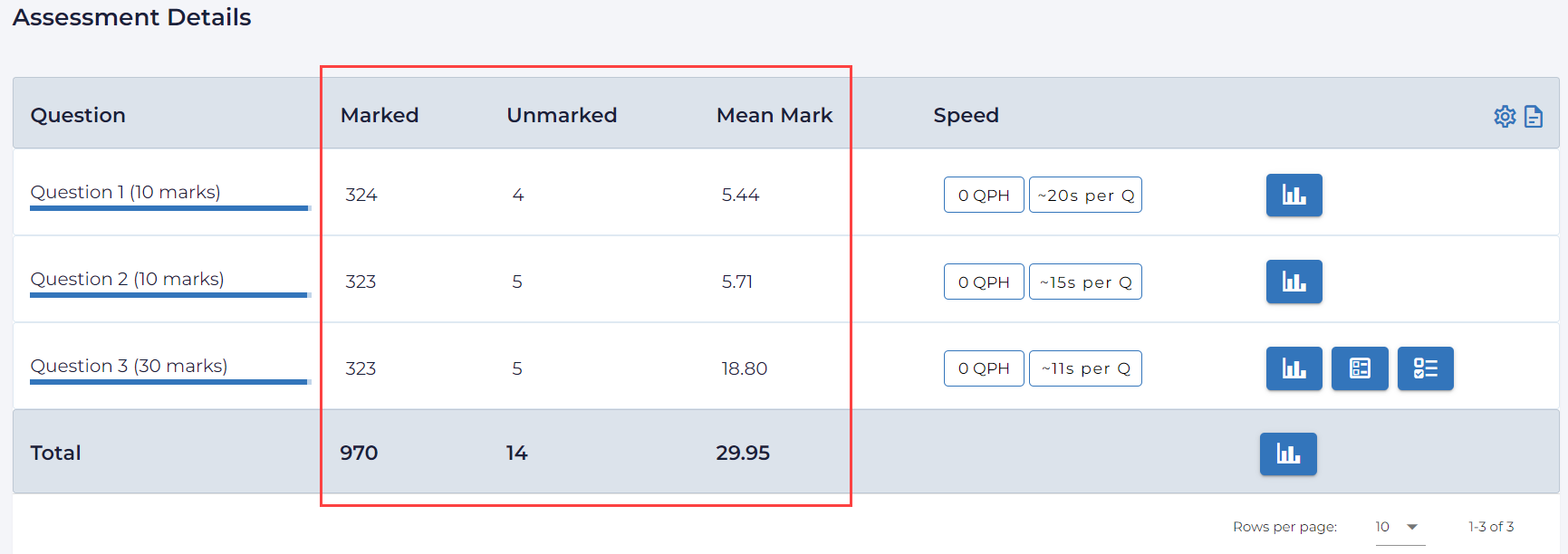Screen dimensions: 1568x554
Task: Click the ~15s per Q badge for Question 2
Action: (x=1084, y=282)
